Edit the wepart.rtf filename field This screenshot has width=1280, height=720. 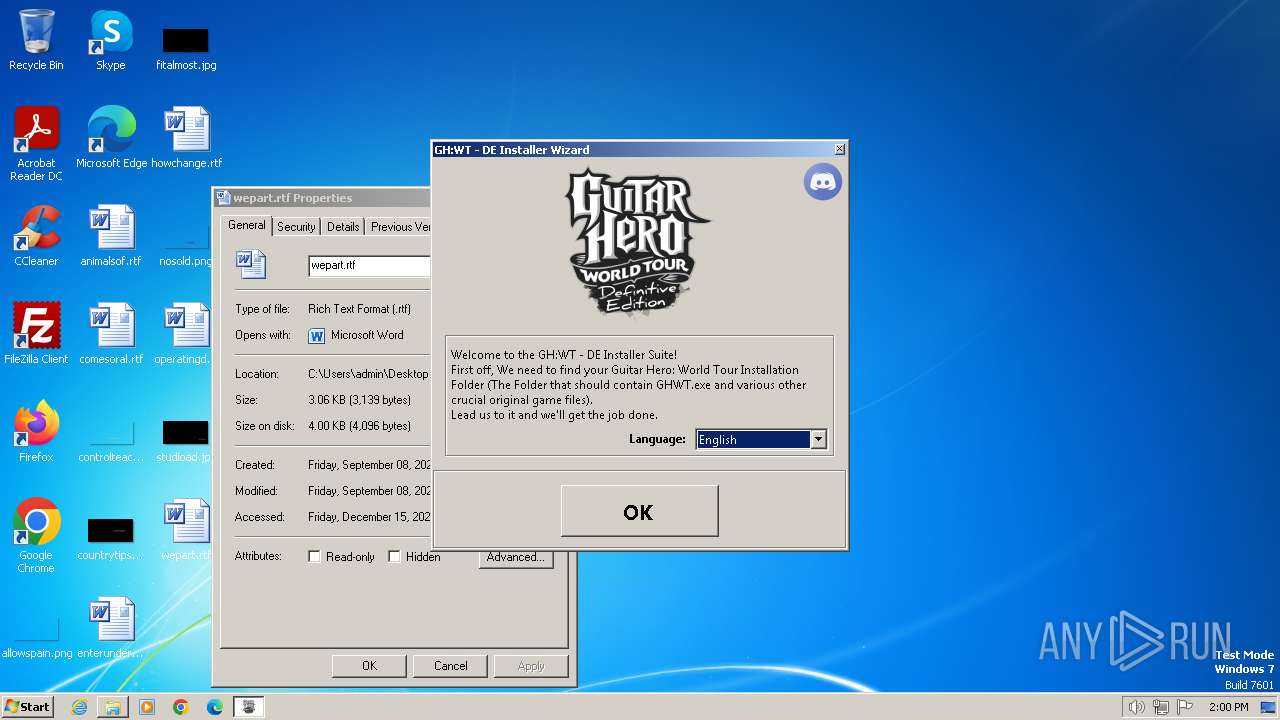tap(369, 265)
